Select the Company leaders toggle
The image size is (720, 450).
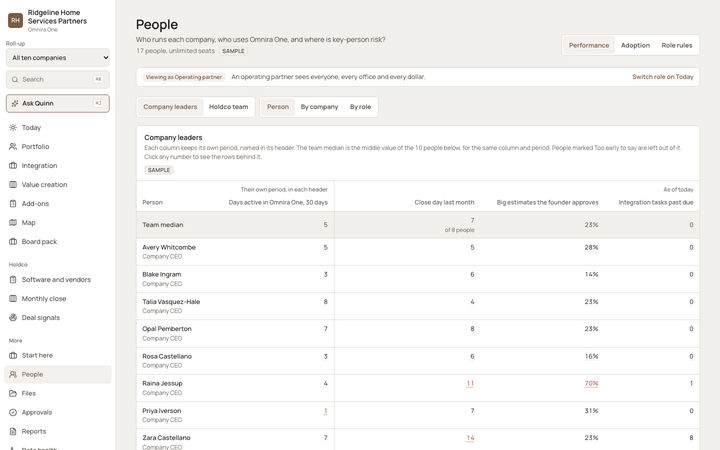(170, 107)
